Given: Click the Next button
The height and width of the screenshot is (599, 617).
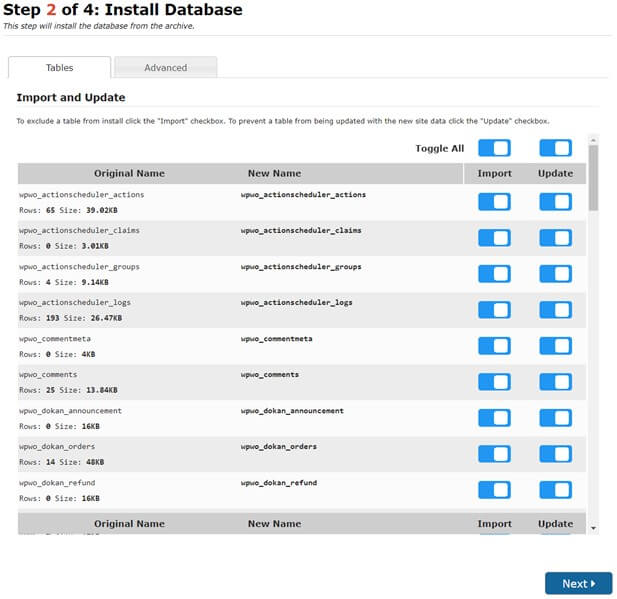Looking at the screenshot, I should tap(578, 583).
